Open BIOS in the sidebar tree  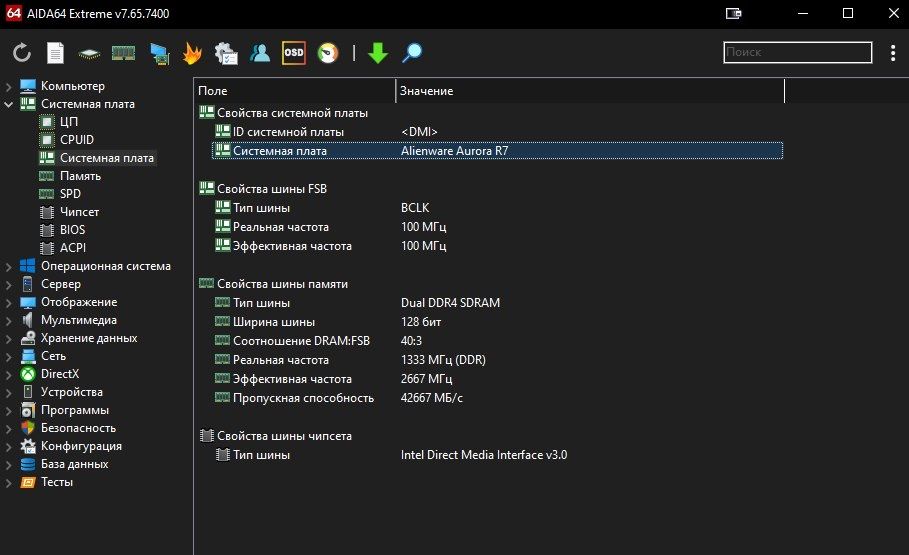point(72,230)
